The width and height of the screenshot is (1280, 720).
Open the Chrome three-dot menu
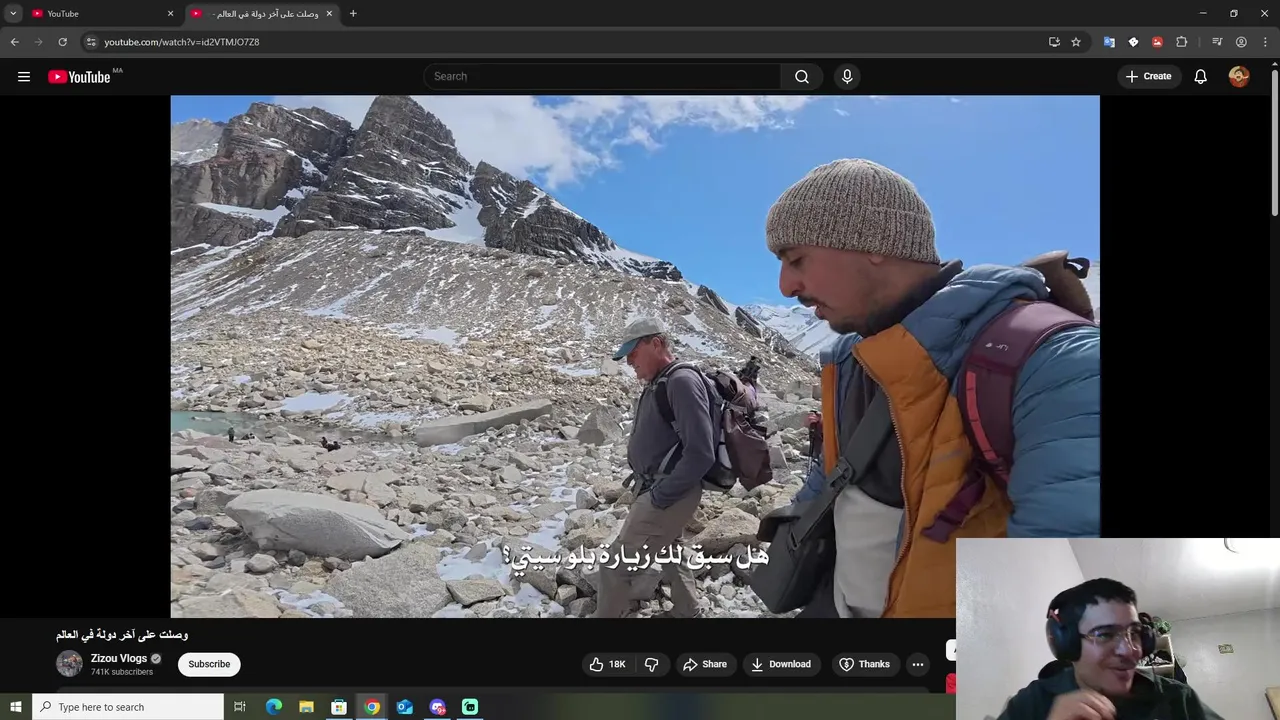click(x=1266, y=42)
